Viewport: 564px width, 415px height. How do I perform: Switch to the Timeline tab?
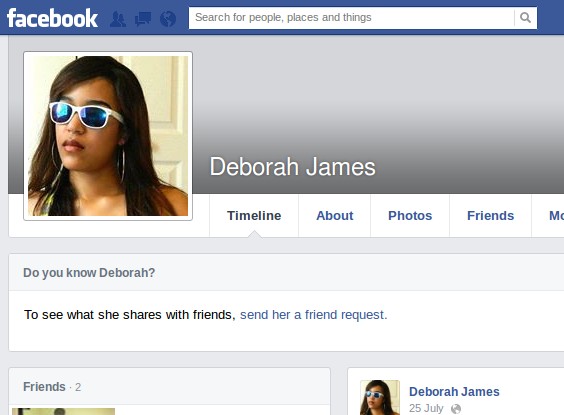pyautogui.click(x=254, y=215)
